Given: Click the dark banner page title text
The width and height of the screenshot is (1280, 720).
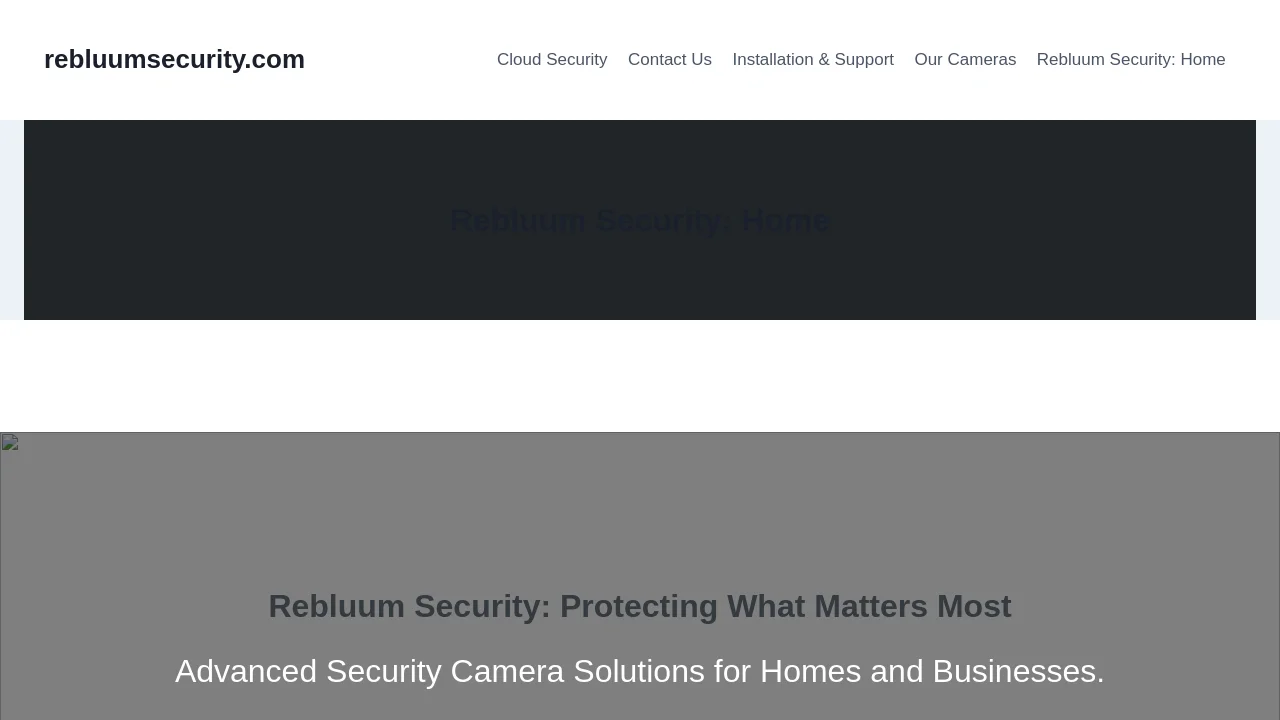Looking at the screenshot, I should 640,220.
